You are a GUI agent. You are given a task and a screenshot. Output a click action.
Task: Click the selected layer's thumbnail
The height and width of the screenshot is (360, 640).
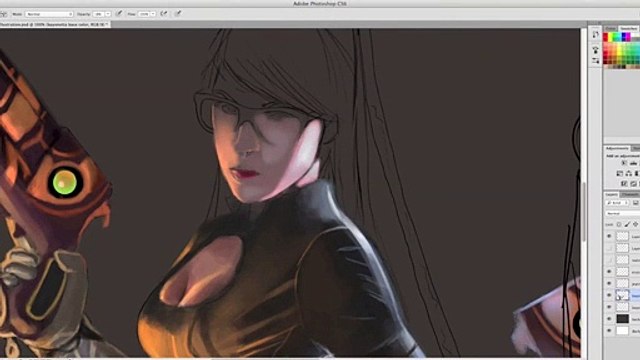pyautogui.click(x=622, y=295)
